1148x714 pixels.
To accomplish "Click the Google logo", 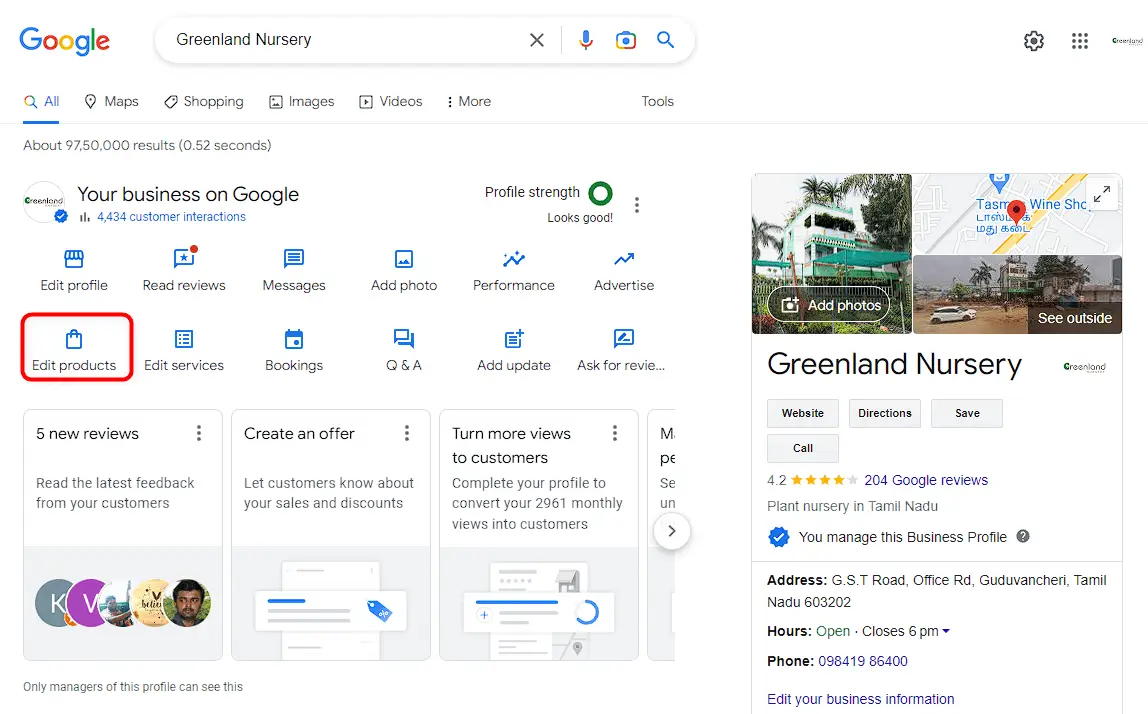I will coord(64,40).
